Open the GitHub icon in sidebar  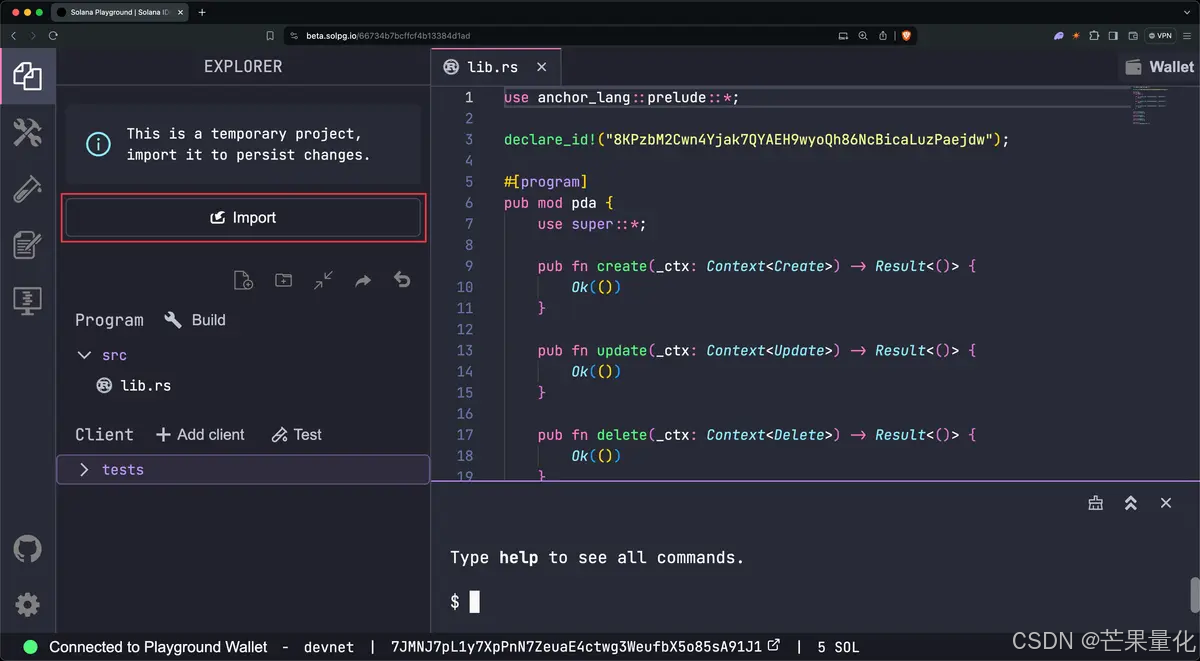coord(28,548)
